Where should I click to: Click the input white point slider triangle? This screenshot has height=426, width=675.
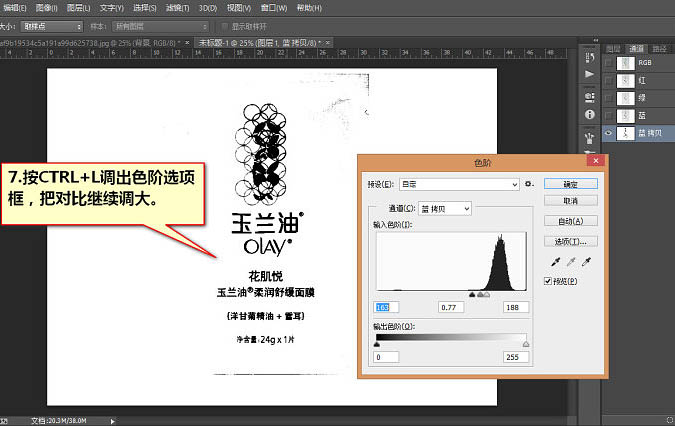pyautogui.click(x=487, y=295)
